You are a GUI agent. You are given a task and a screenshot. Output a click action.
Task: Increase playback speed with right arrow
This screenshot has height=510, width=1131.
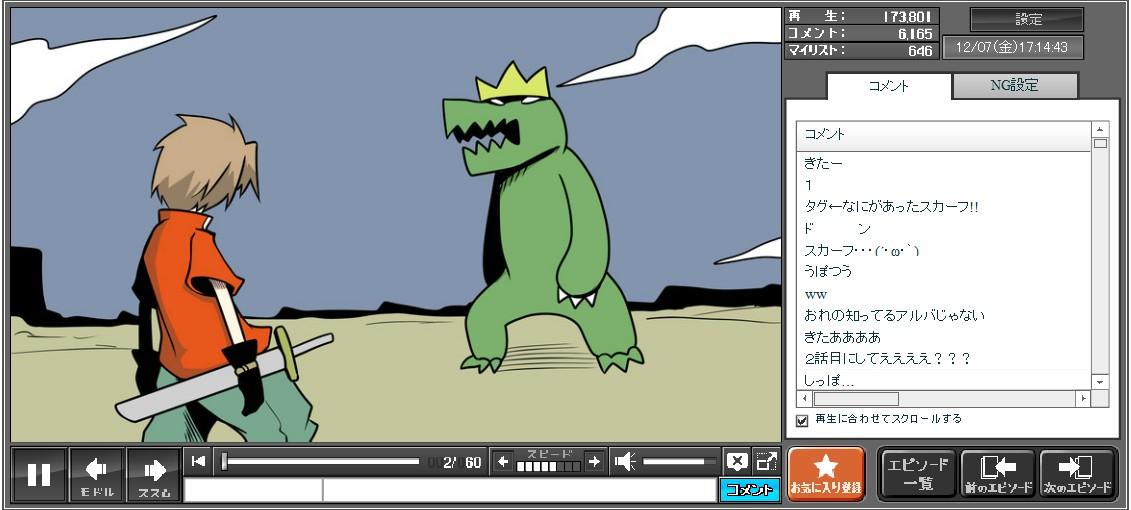[x=594, y=461]
